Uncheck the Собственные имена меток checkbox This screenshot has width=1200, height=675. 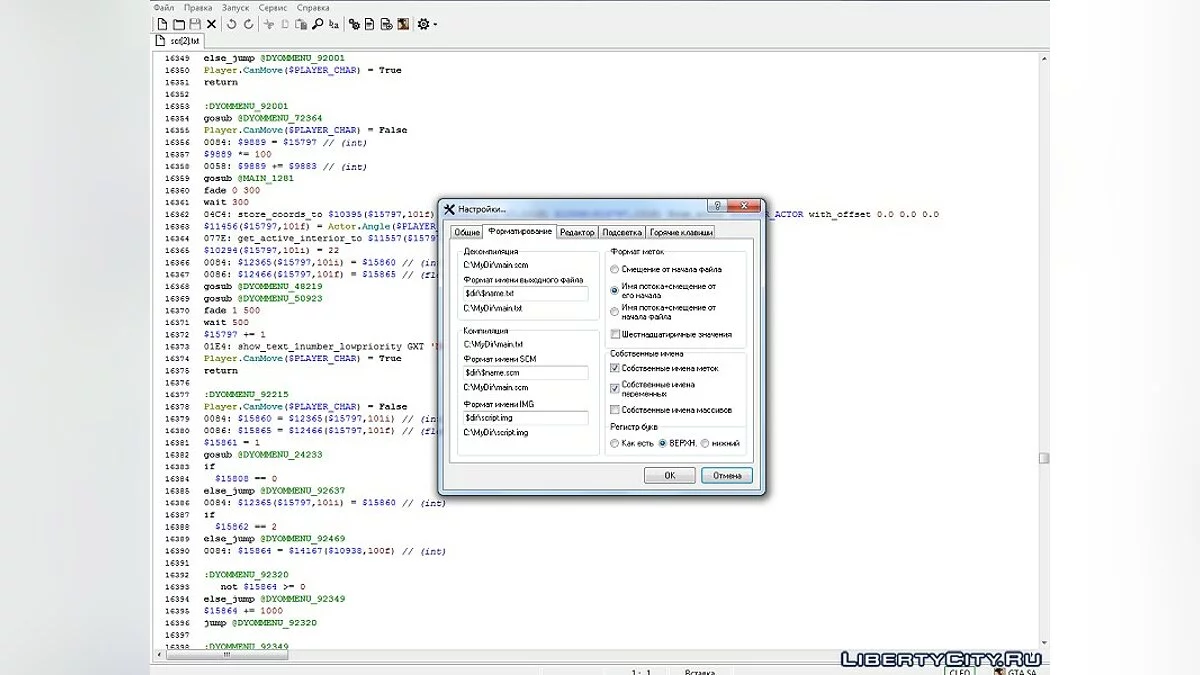click(x=615, y=368)
